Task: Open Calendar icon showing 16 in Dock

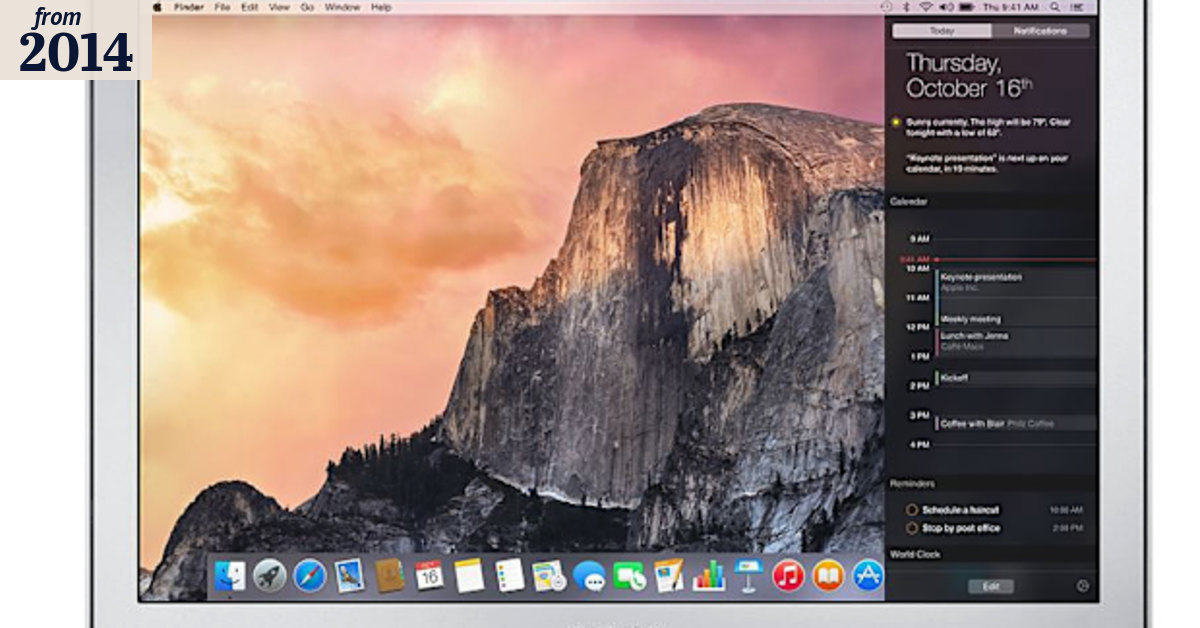Action: pos(429,576)
